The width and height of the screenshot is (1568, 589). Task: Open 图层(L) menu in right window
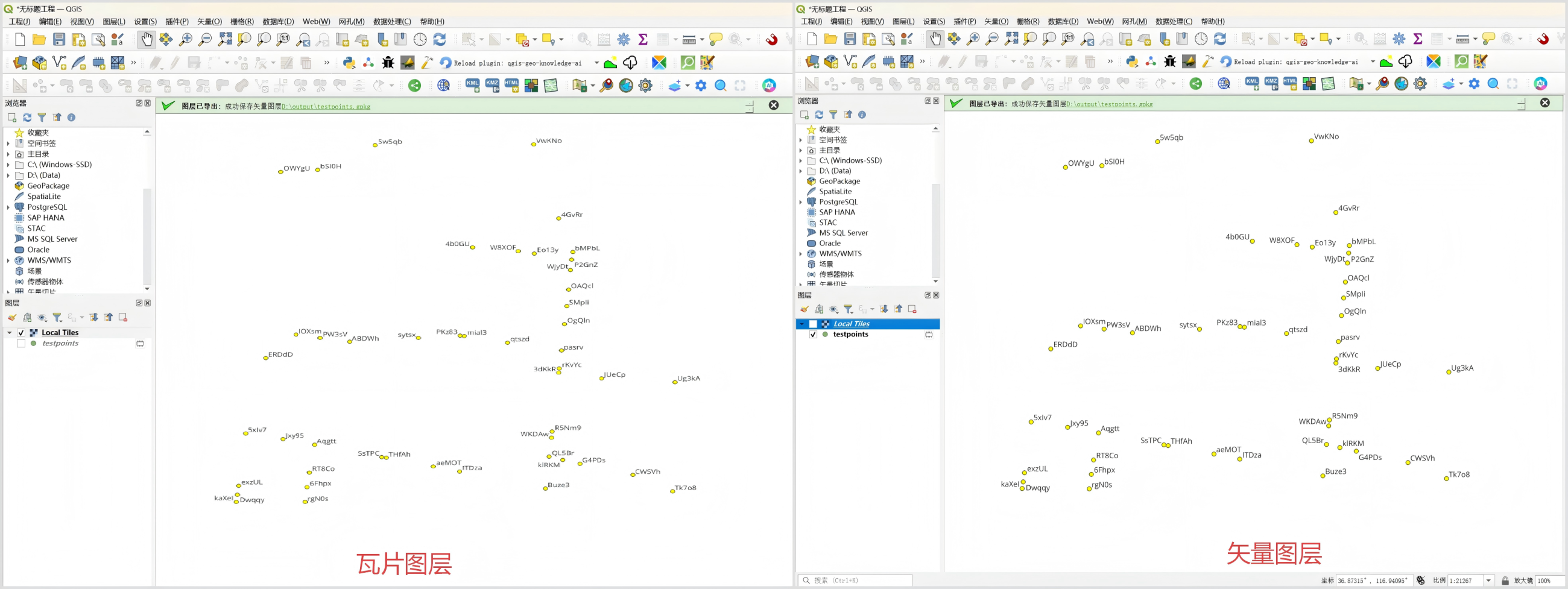tap(903, 21)
